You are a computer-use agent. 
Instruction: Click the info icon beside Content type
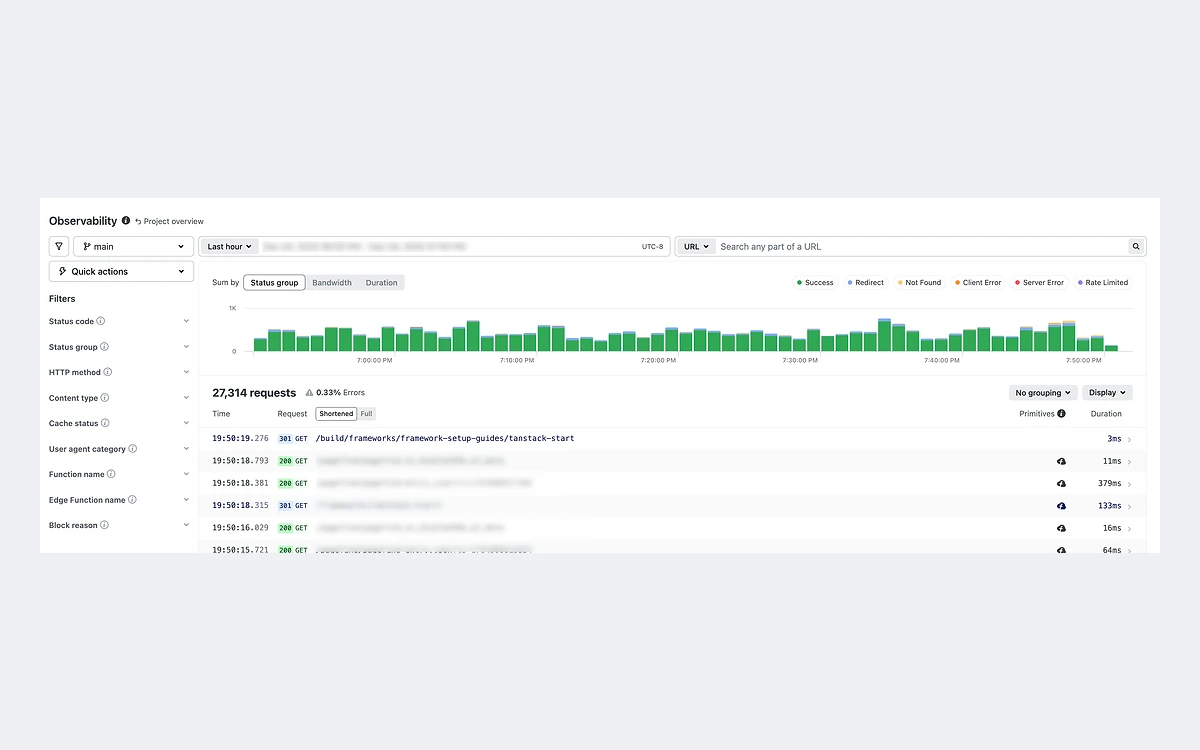click(x=105, y=398)
